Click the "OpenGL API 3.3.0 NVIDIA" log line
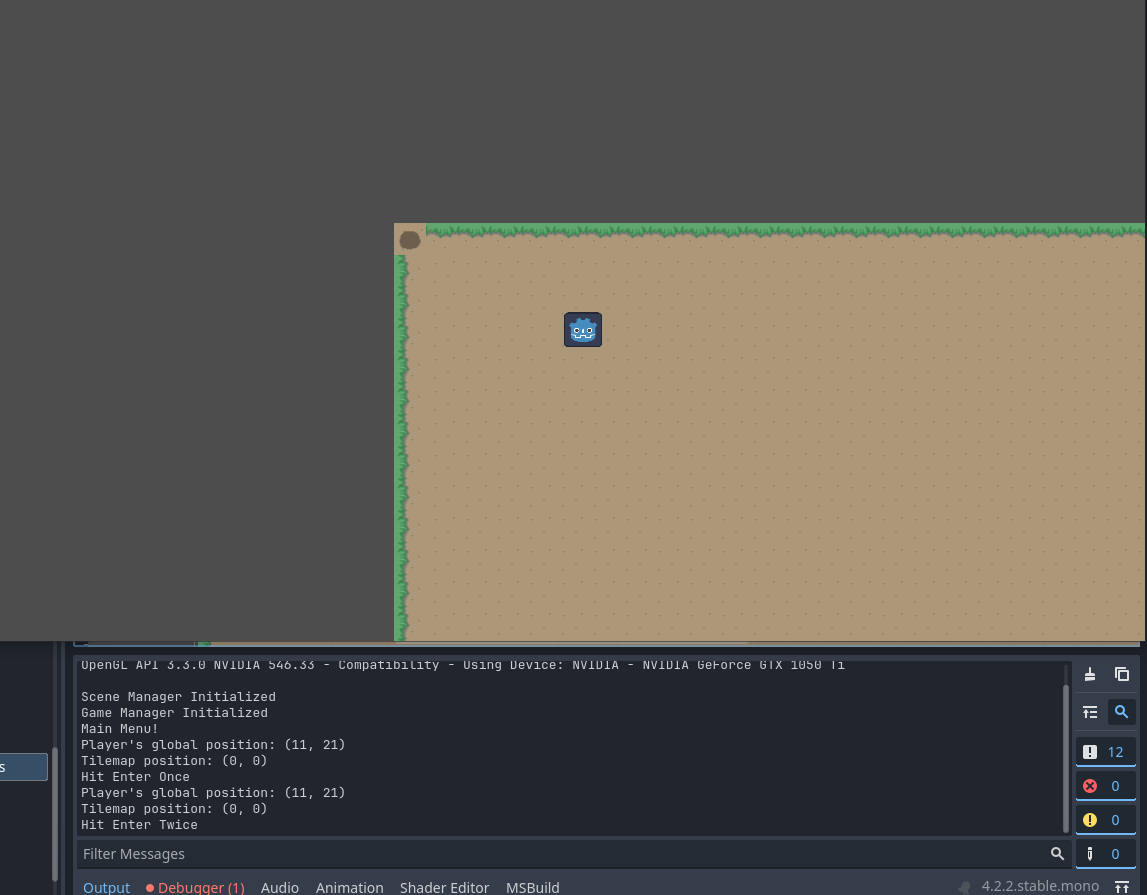 [463, 665]
